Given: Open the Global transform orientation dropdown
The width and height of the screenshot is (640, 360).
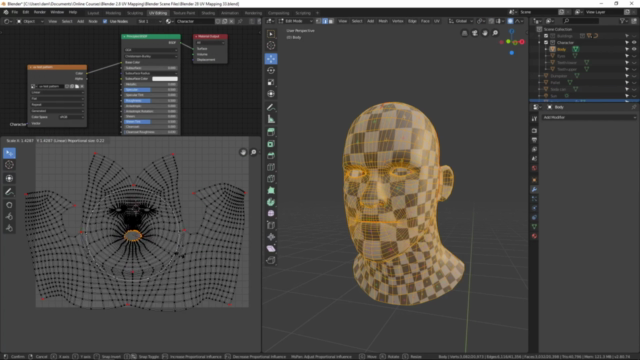Looking at the screenshot, I should [x=461, y=21].
